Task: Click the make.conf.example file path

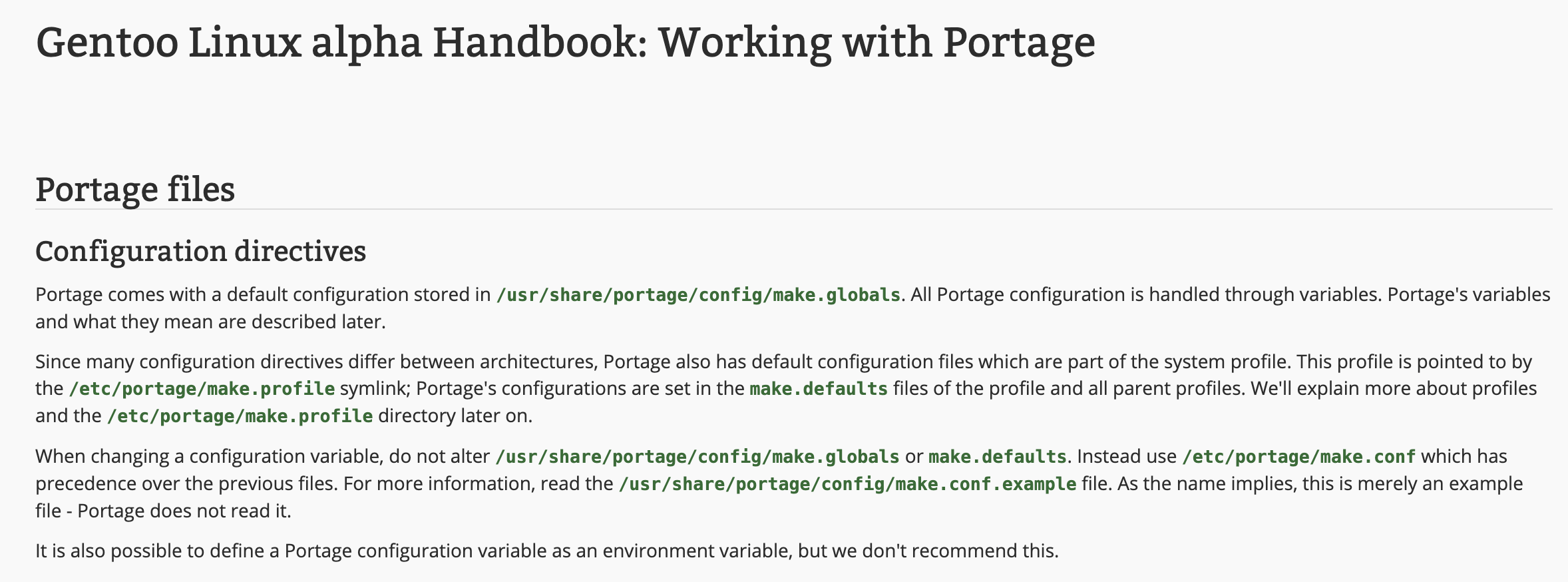Action: 847,483
